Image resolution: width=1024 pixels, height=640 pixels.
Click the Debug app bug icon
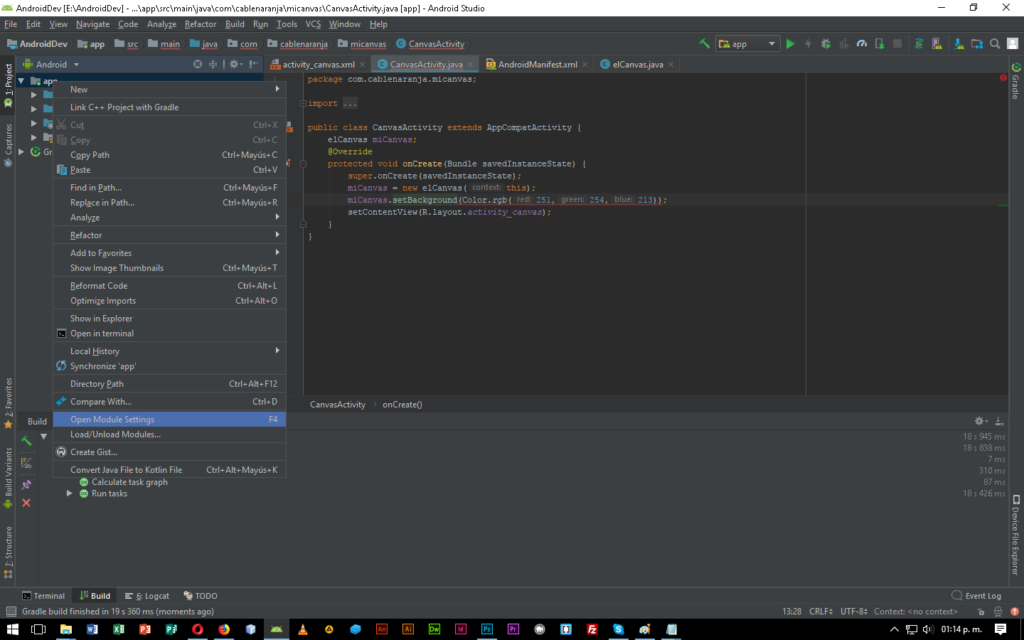point(824,44)
